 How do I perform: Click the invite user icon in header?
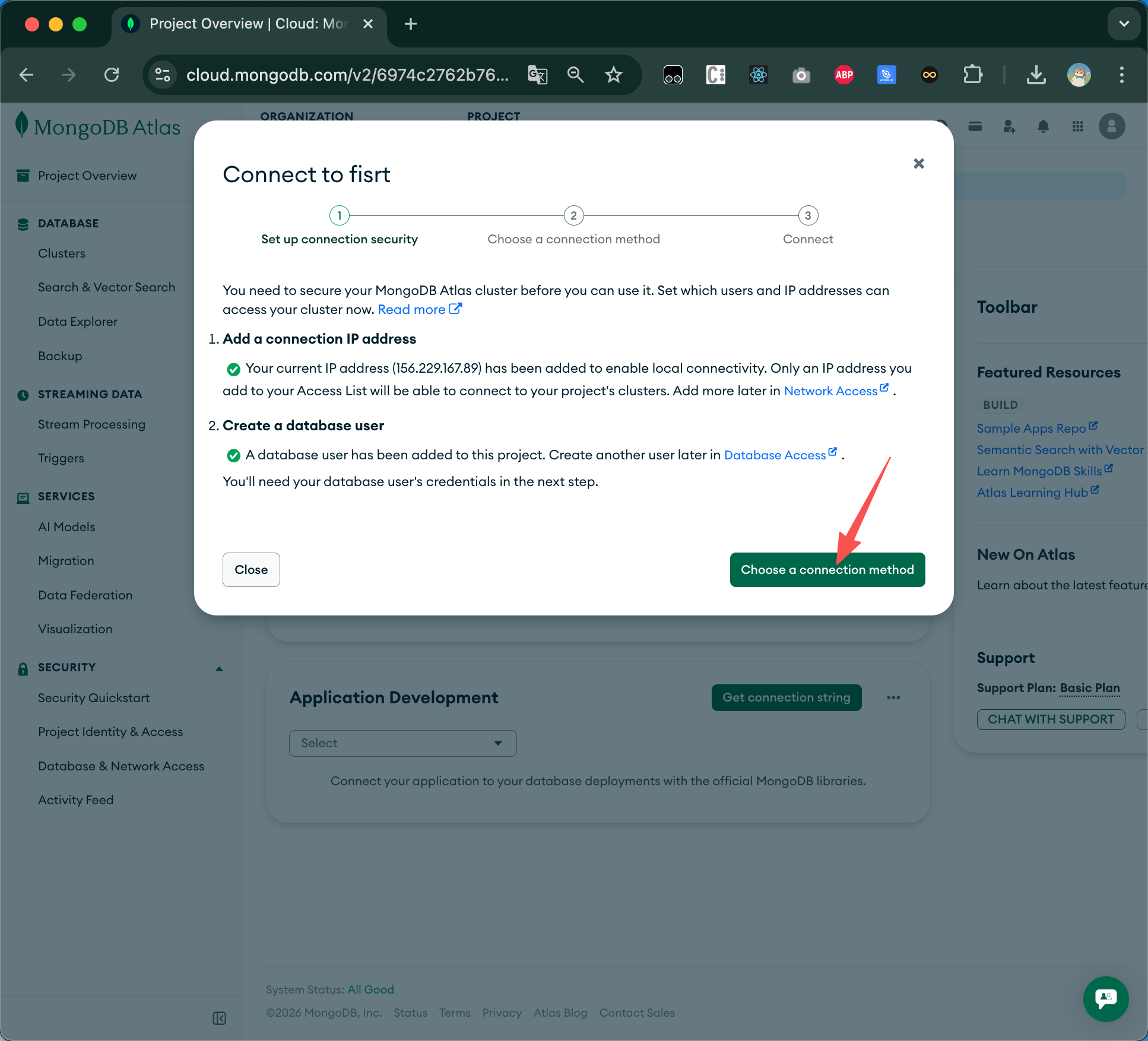[x=1009, y=126]
